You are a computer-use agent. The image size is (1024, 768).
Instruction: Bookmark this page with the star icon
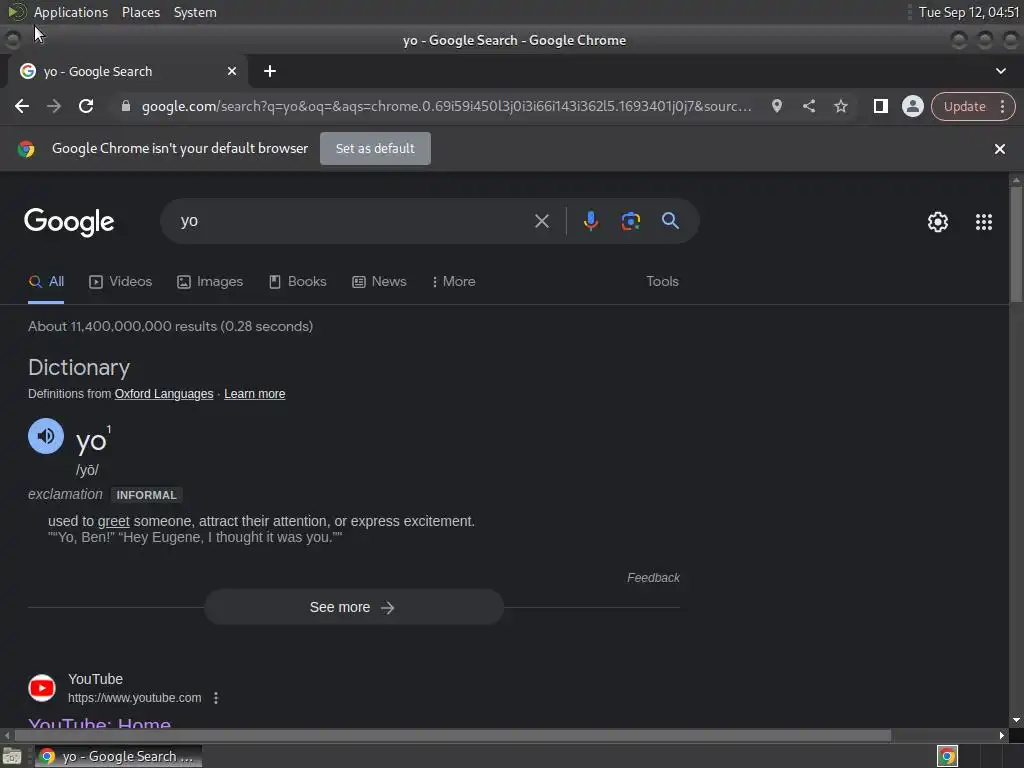[x=840, y=106]
